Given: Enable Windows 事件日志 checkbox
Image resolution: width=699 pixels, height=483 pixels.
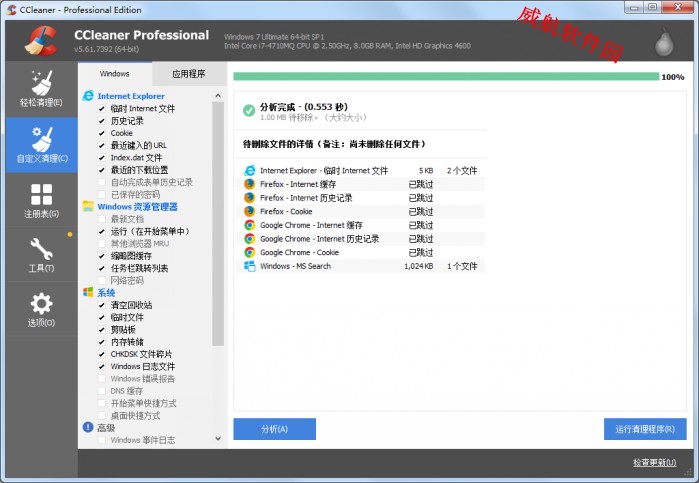Looking at the screenshot, I should [102, 440].
